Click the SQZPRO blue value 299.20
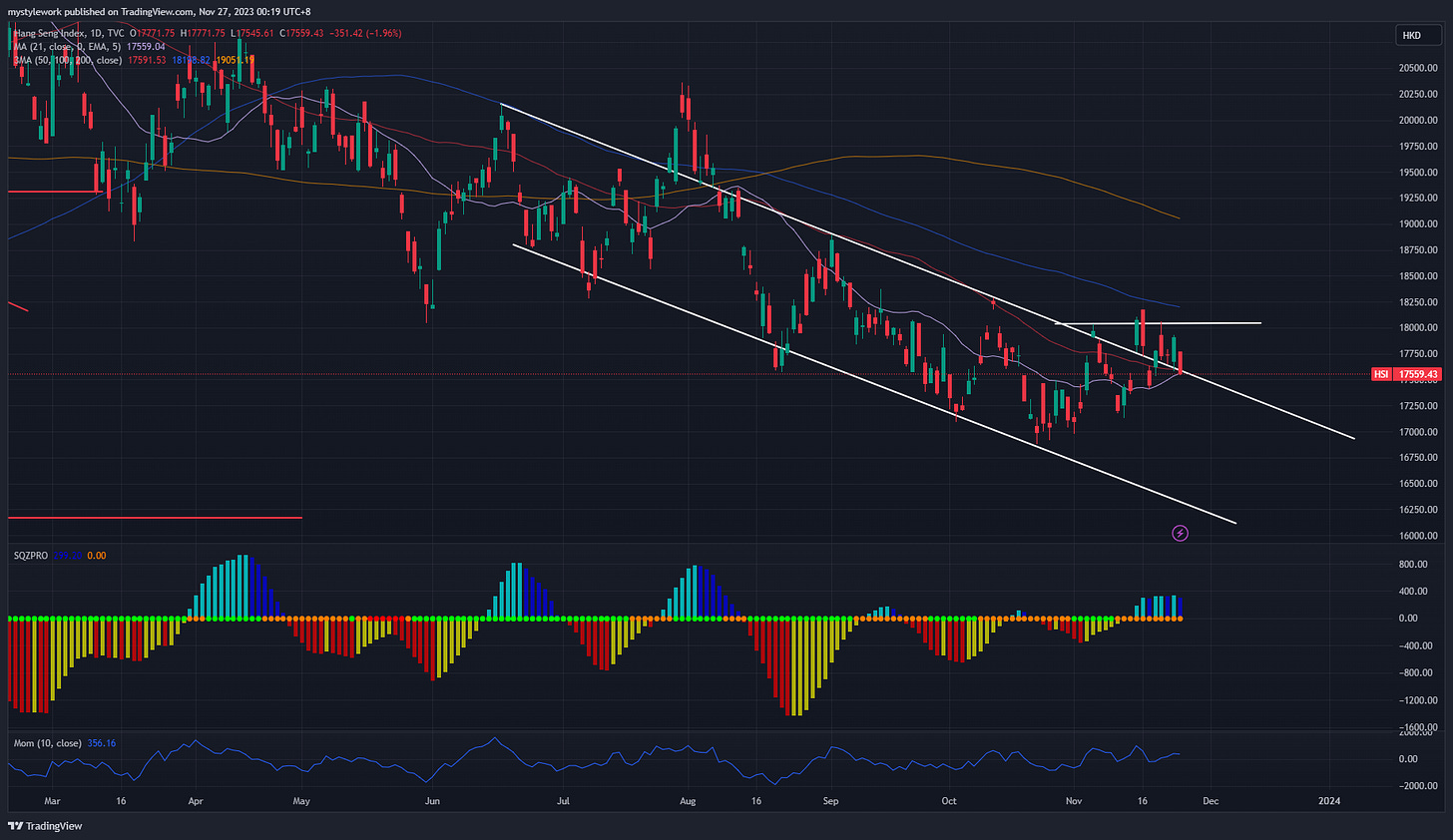Viewport: 1453px width, 840px height. click(68, 555)
